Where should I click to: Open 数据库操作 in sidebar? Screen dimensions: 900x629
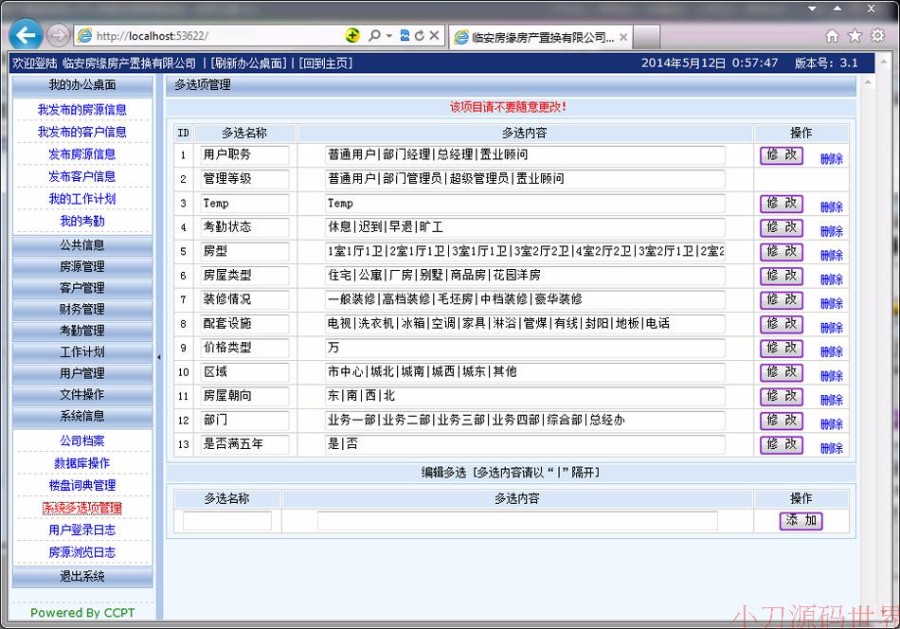click(x=82, y=463)
